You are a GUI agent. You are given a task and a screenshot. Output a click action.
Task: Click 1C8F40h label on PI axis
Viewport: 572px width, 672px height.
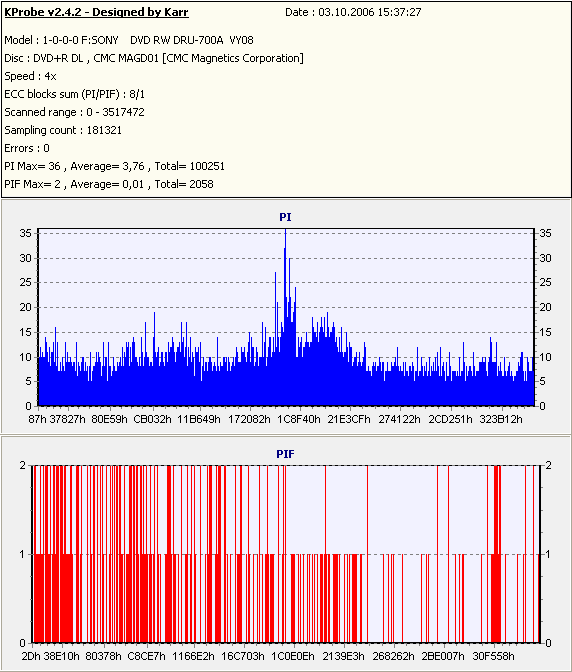[x=299, y=419]
